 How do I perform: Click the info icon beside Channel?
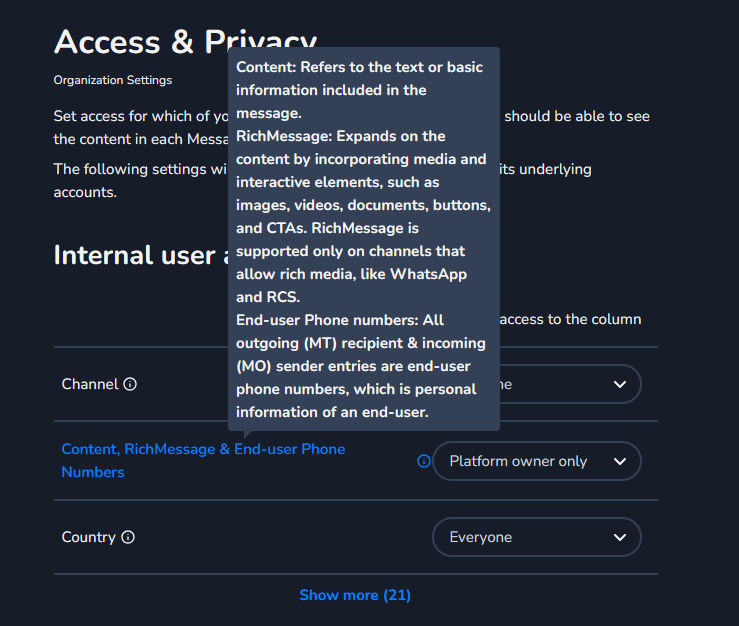click(x=130, y=384)
